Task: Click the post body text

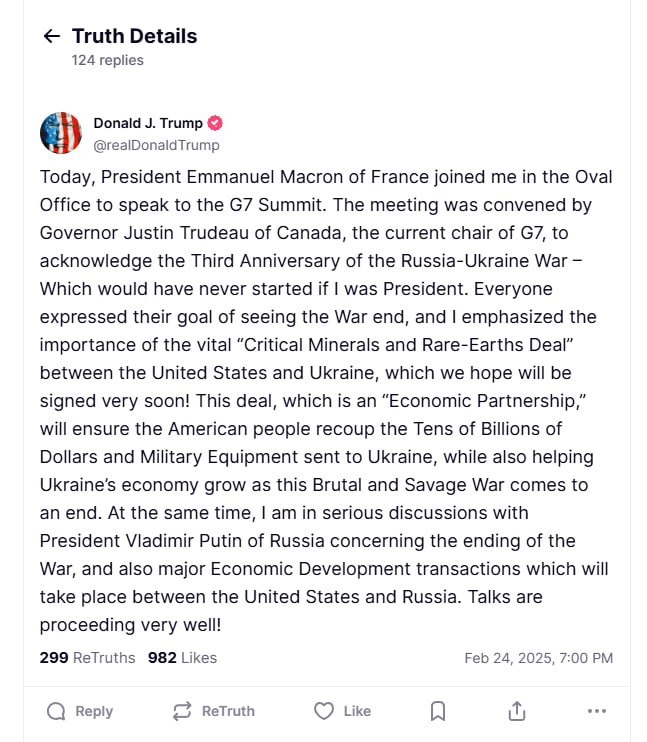Action: click(x=325, y=400)
